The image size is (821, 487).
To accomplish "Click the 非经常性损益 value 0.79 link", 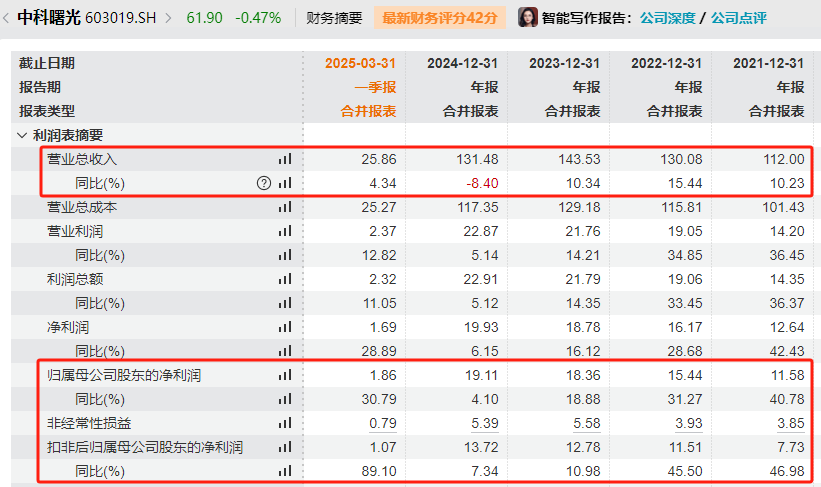I will click(x=383, y=423).
